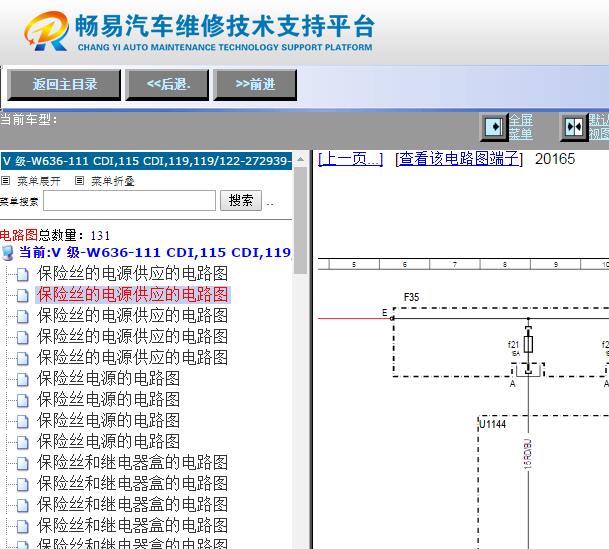Click the 电路图总数量: 131 text

point(55,235)
